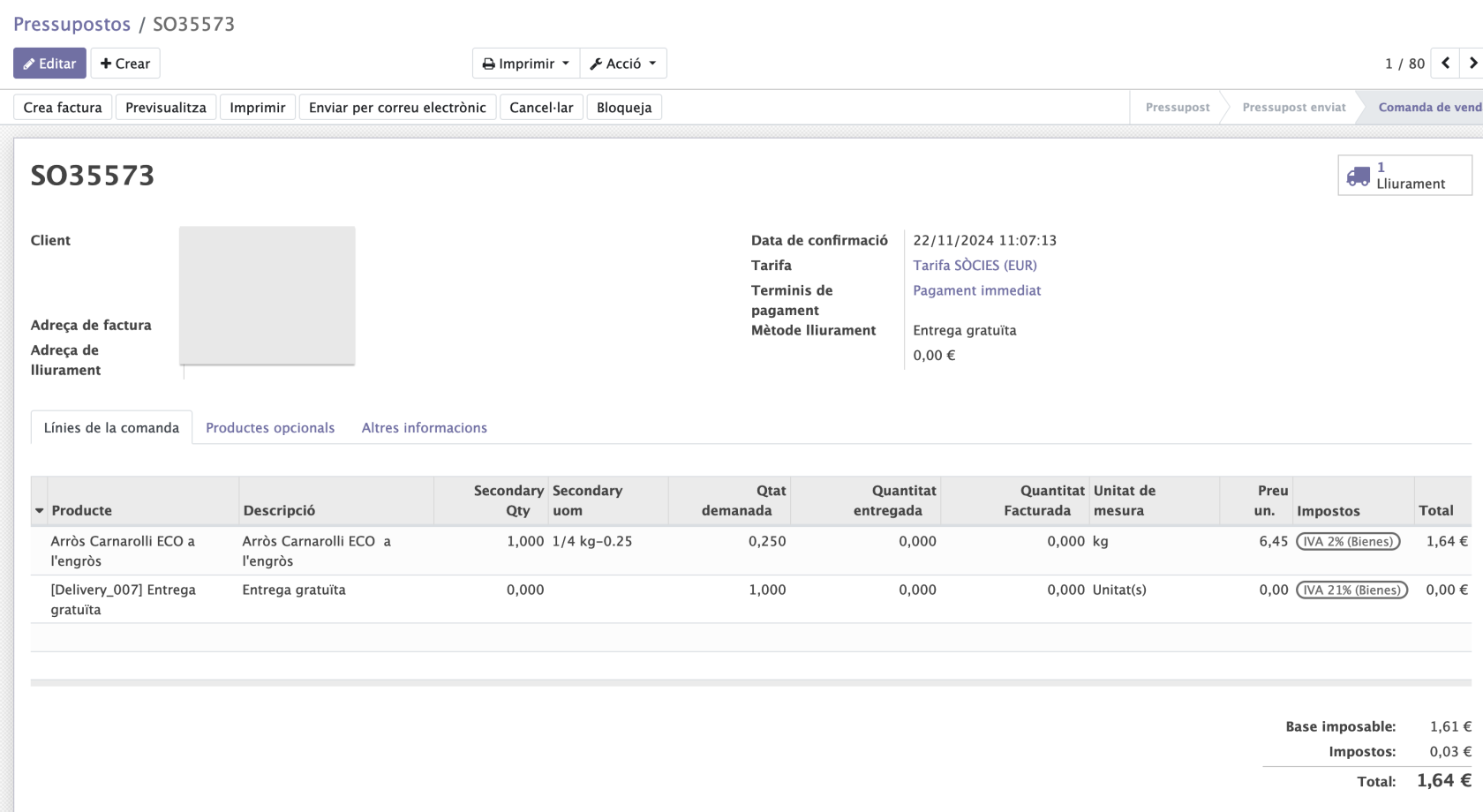1483x812 pixels.
Task: Sort by the Quantitat entregada column header
Action: [865, 501]
